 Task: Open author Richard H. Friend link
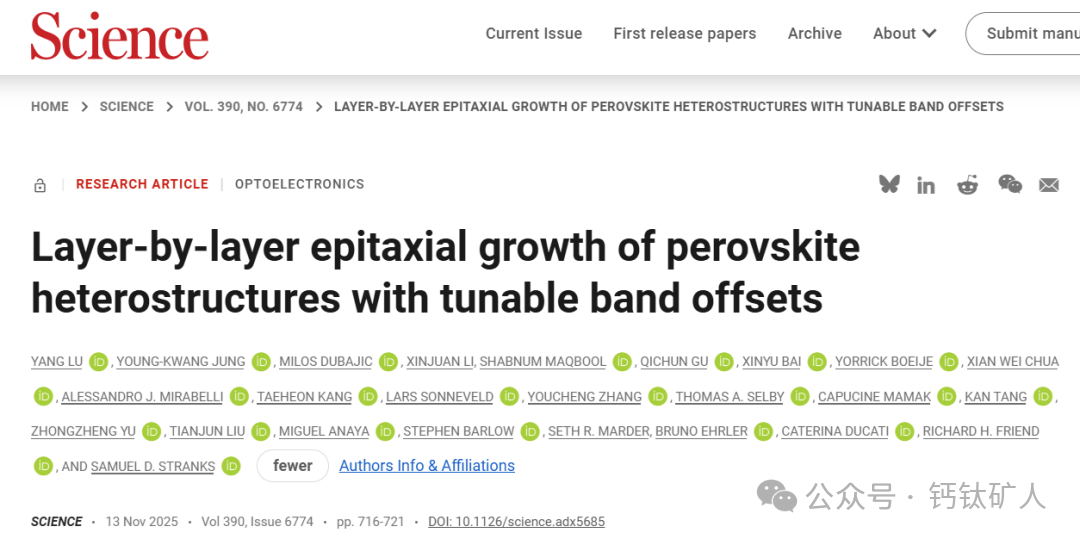tap(980, 431)
